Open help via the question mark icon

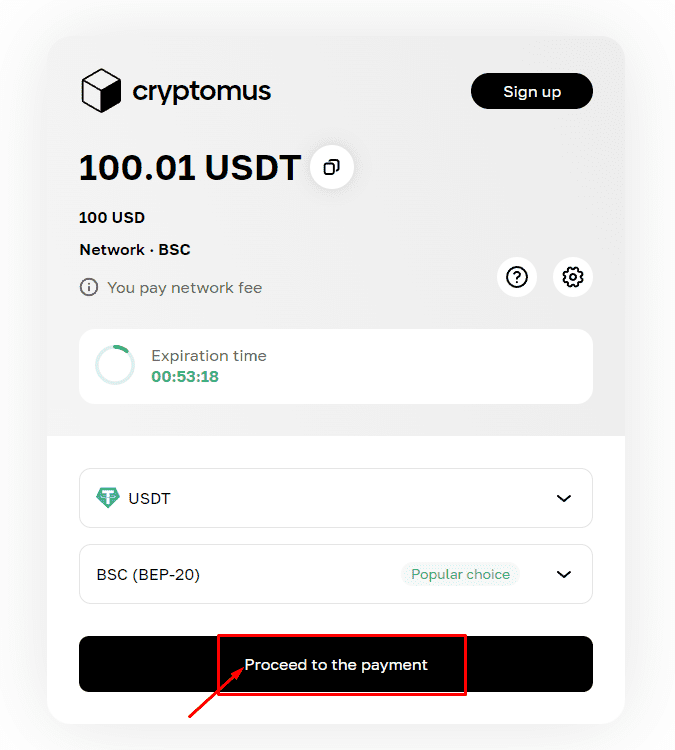pos(517,277)
